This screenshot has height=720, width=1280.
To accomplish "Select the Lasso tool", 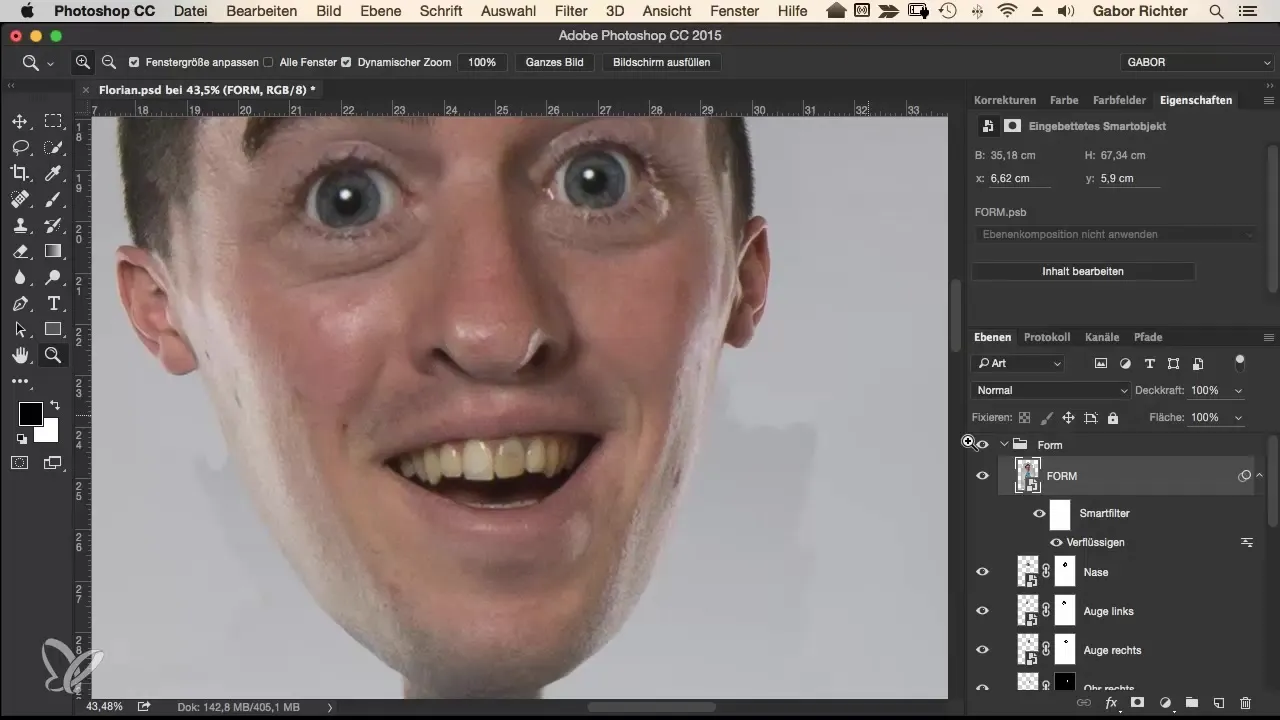I will point(19,147).
